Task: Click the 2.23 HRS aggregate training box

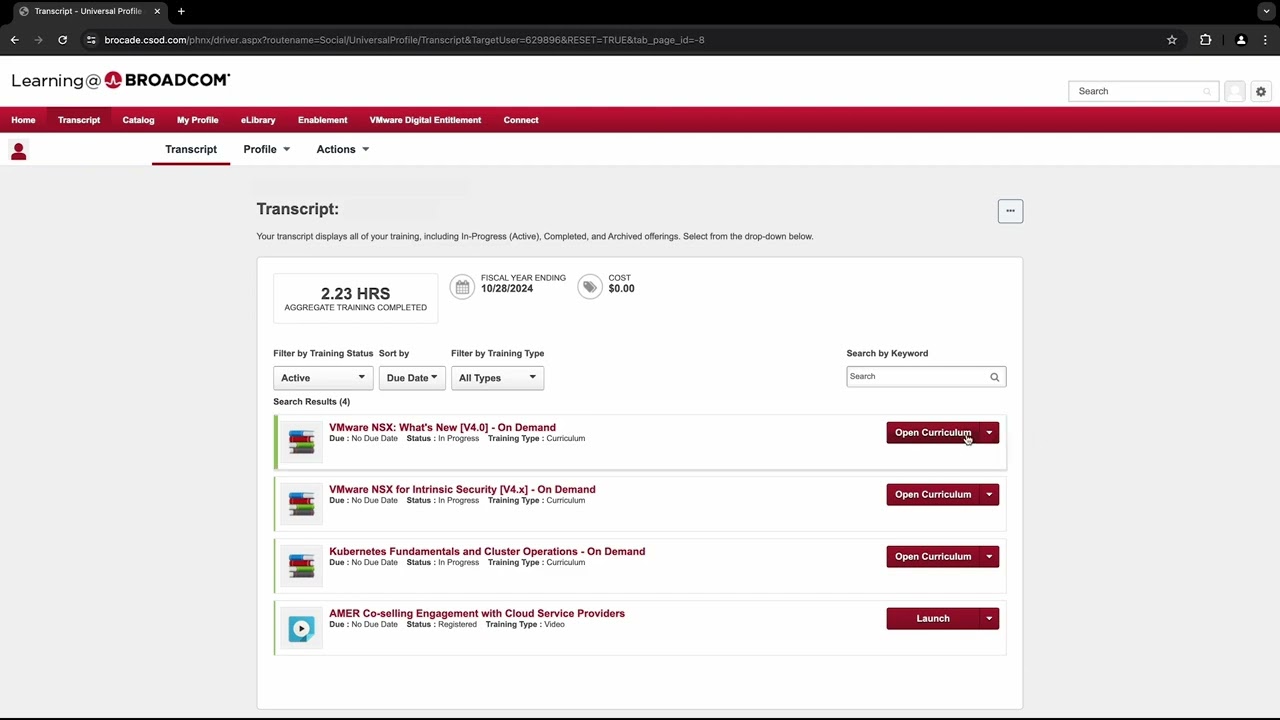Action: (355, 298)
